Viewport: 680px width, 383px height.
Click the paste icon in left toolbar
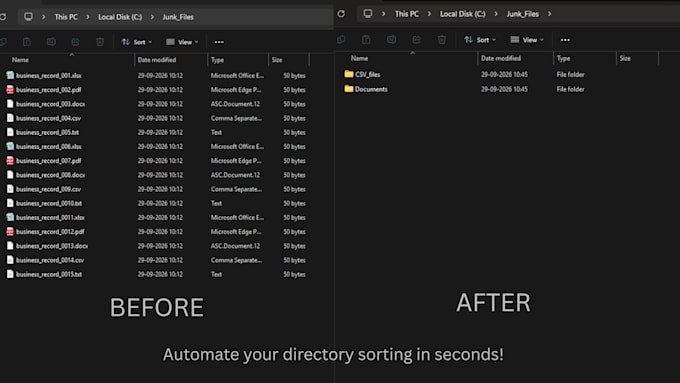[x=27, y=42]
